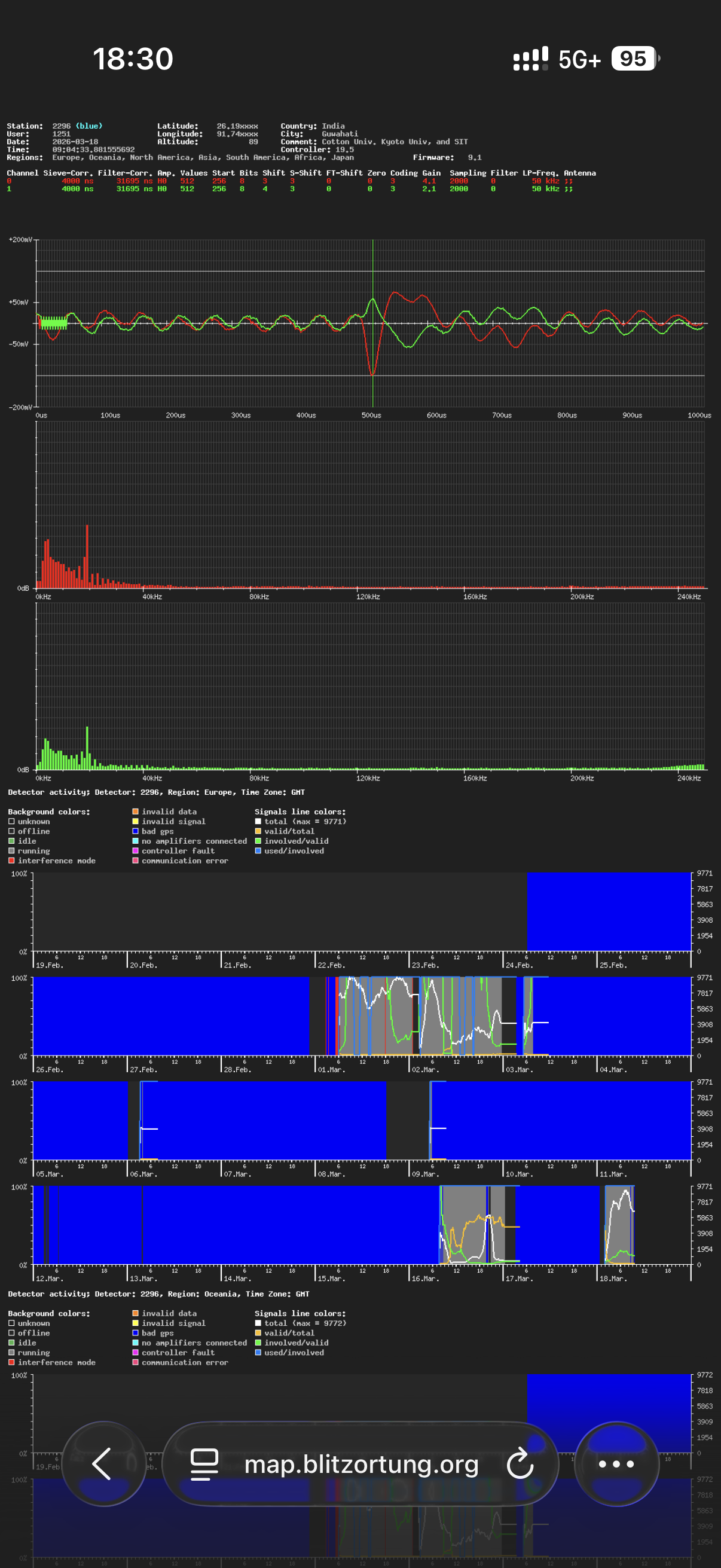The width and height of the screenshot is (721, 1568).
Task: Click the 01.Mar. date label on timeline
Action: point(331,1069)
